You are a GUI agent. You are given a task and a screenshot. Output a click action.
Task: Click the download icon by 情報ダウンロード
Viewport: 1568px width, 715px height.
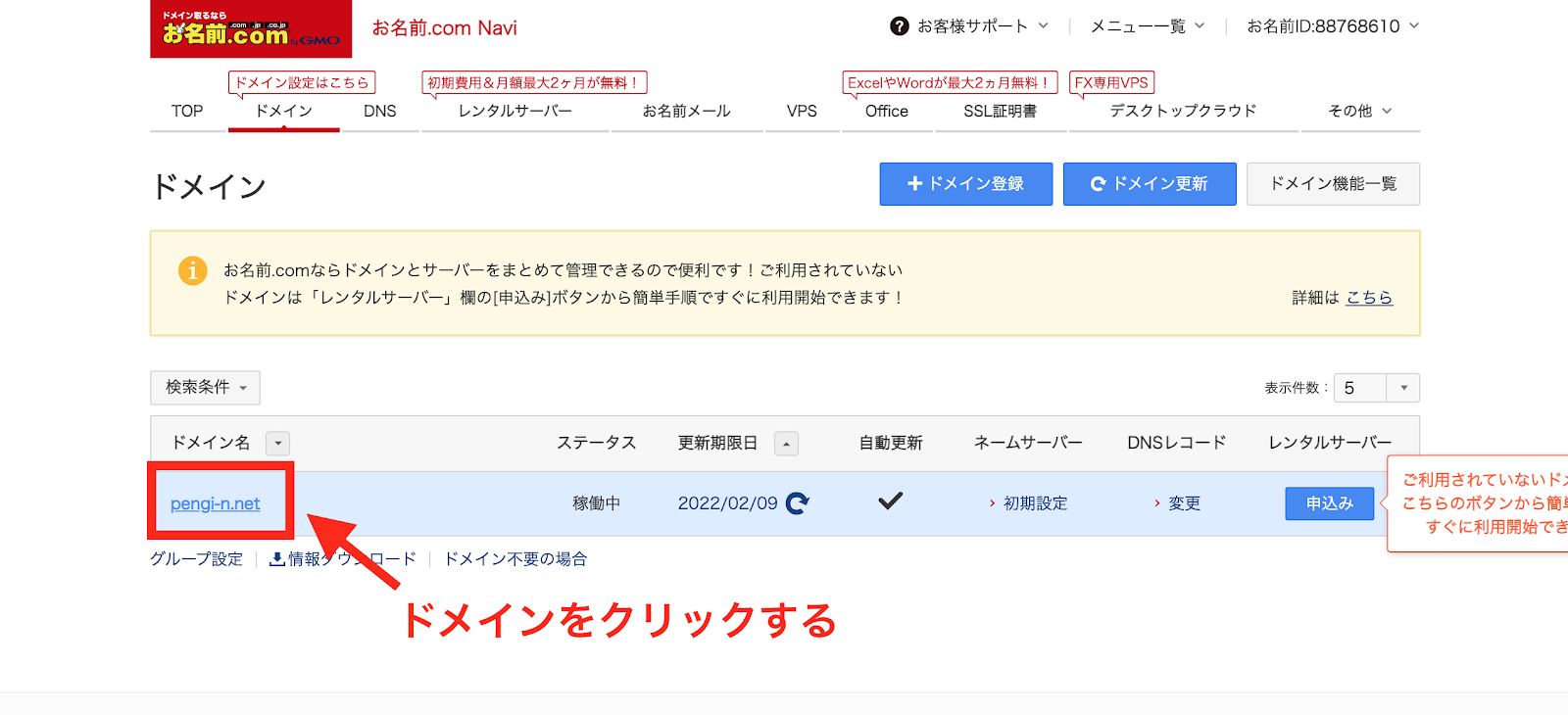pos(276,559)
